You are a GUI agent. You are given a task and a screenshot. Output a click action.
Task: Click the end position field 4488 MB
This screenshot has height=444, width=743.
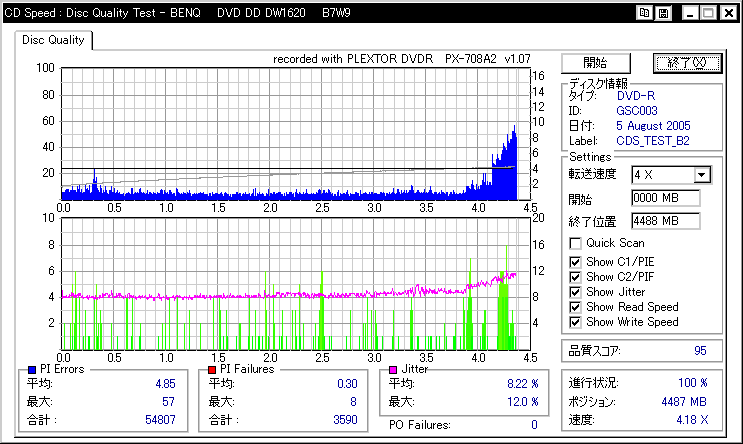point(665,221)
